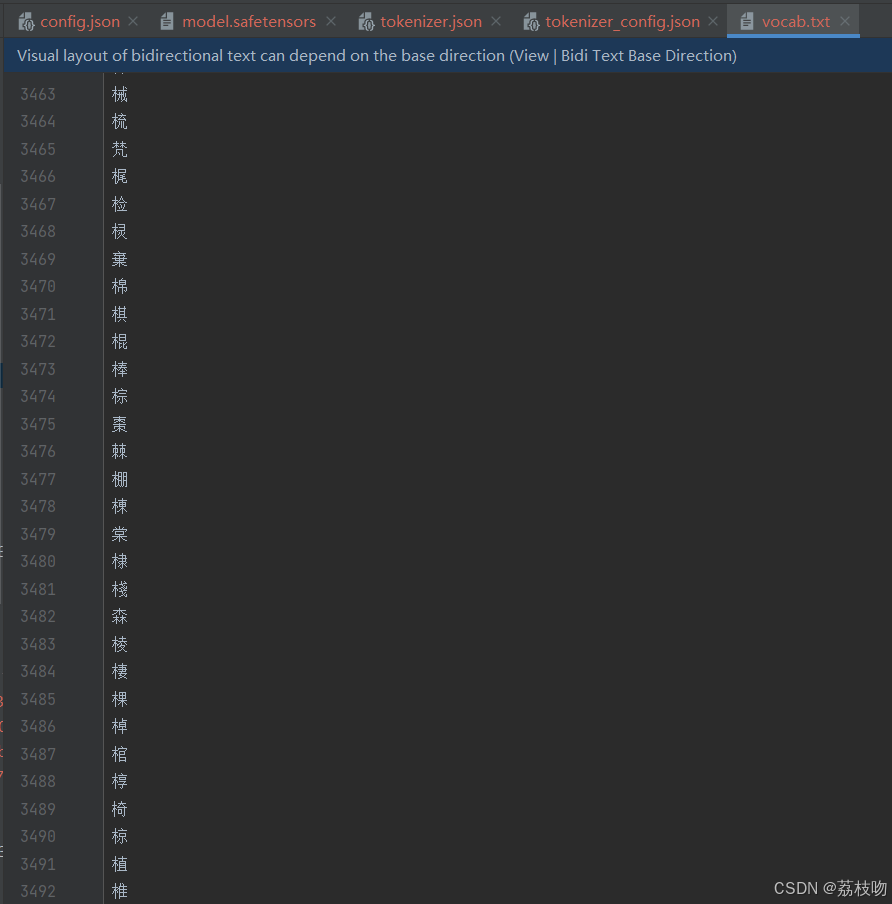Click line number 3486 in gutter
The width and height of the screenshot is (892, 904).
click(x=38, y=726)
